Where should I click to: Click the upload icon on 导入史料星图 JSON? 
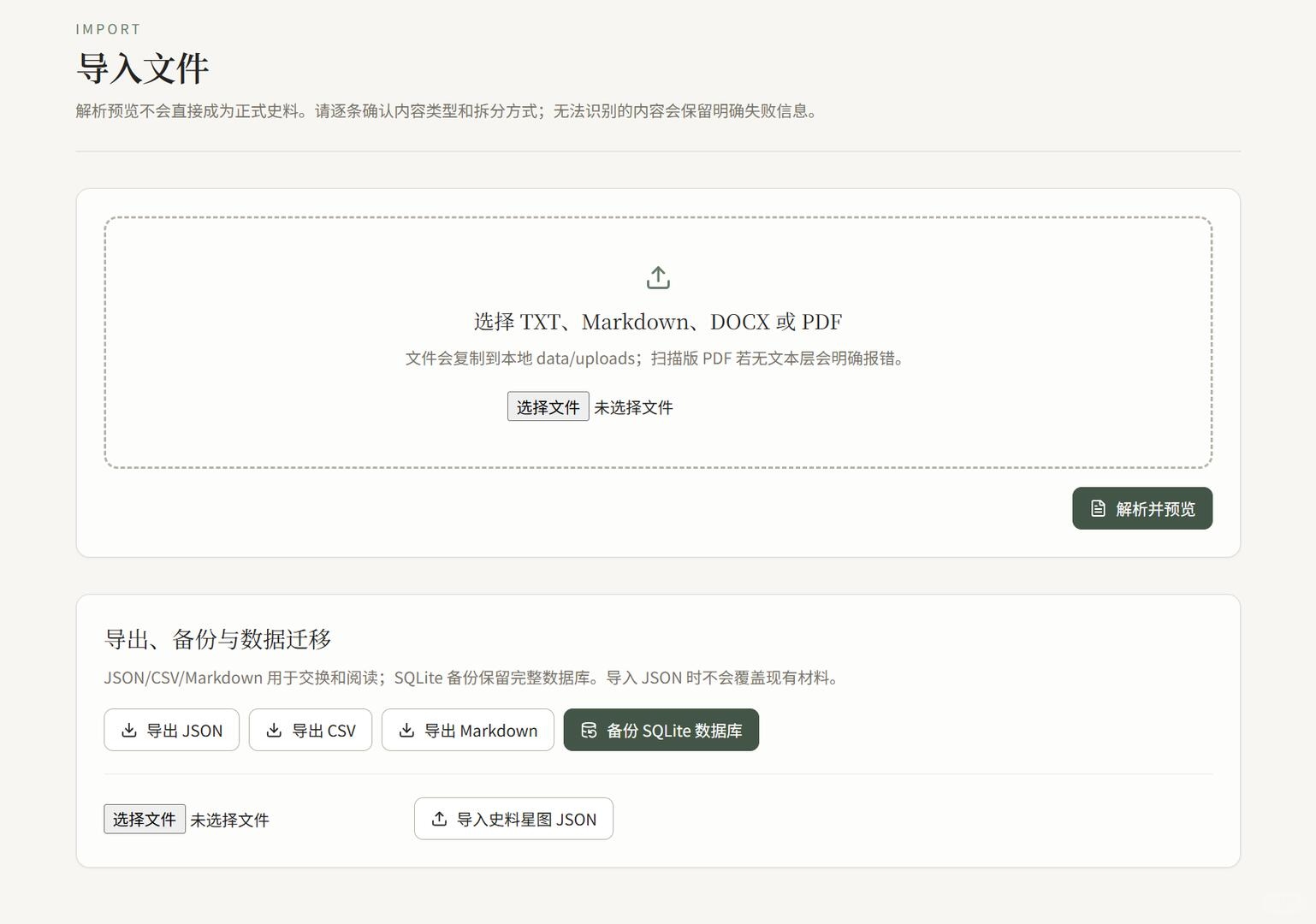click(x=439, y=819)
